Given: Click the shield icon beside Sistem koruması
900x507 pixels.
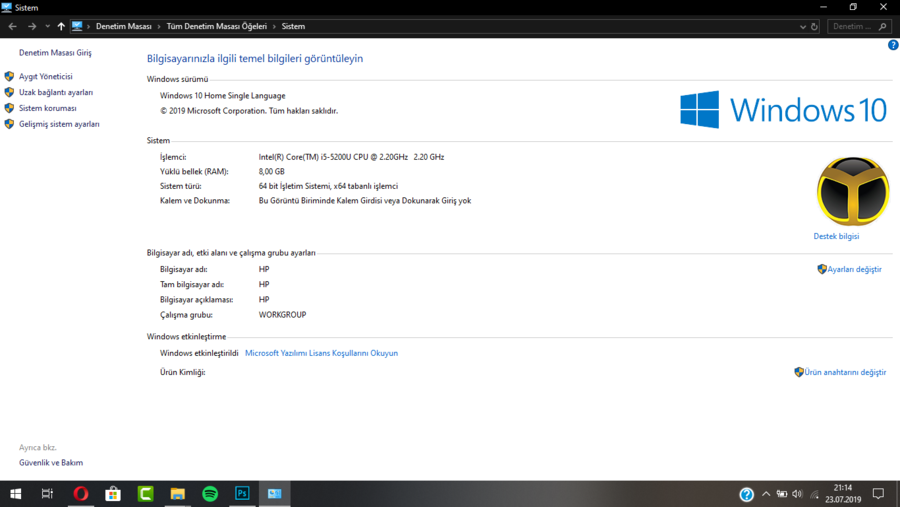Looking at the screenshot, I should (9, 108).
